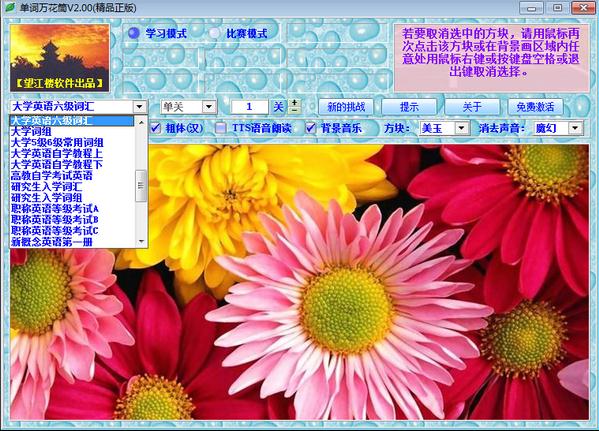This screenshot has height=431, width=599.
Task: Toggle the 粗体(汉) checkbox
Action: tap(155, 128)
